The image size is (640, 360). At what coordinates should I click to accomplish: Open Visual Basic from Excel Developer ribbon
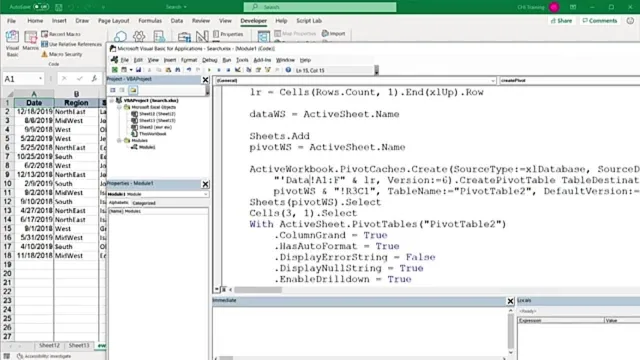click(12, 43)
